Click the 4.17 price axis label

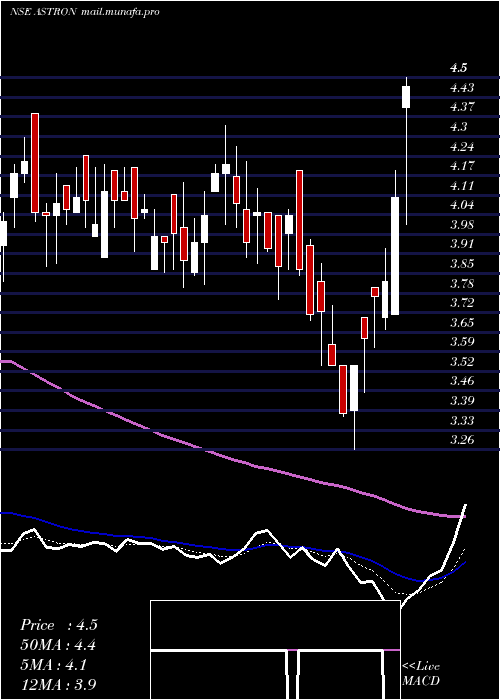point(462,166)
